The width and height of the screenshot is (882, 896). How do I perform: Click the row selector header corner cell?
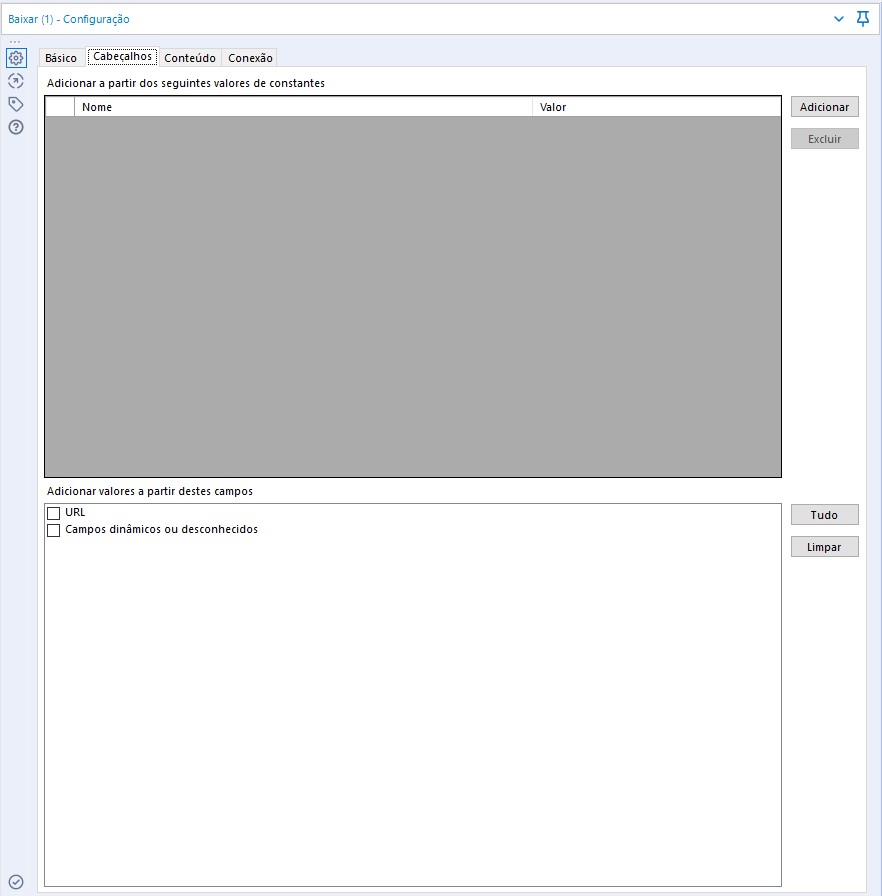(x=60, y=107)
